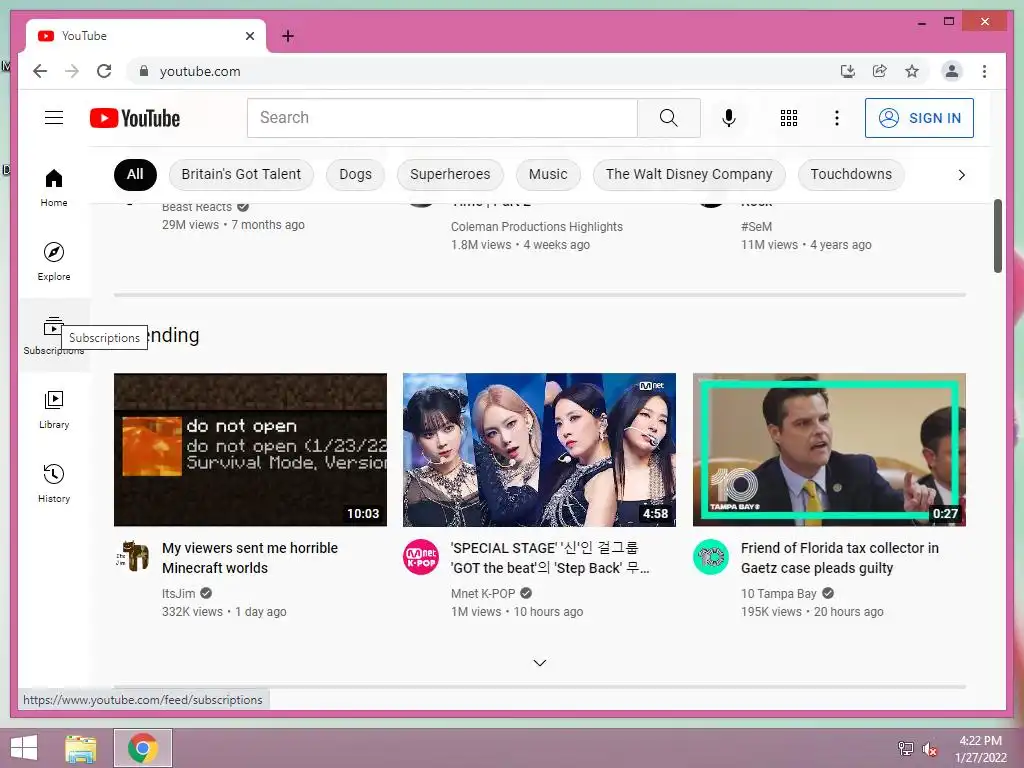
Task: Click the Install app icon in the address bar
Action: 848,71
